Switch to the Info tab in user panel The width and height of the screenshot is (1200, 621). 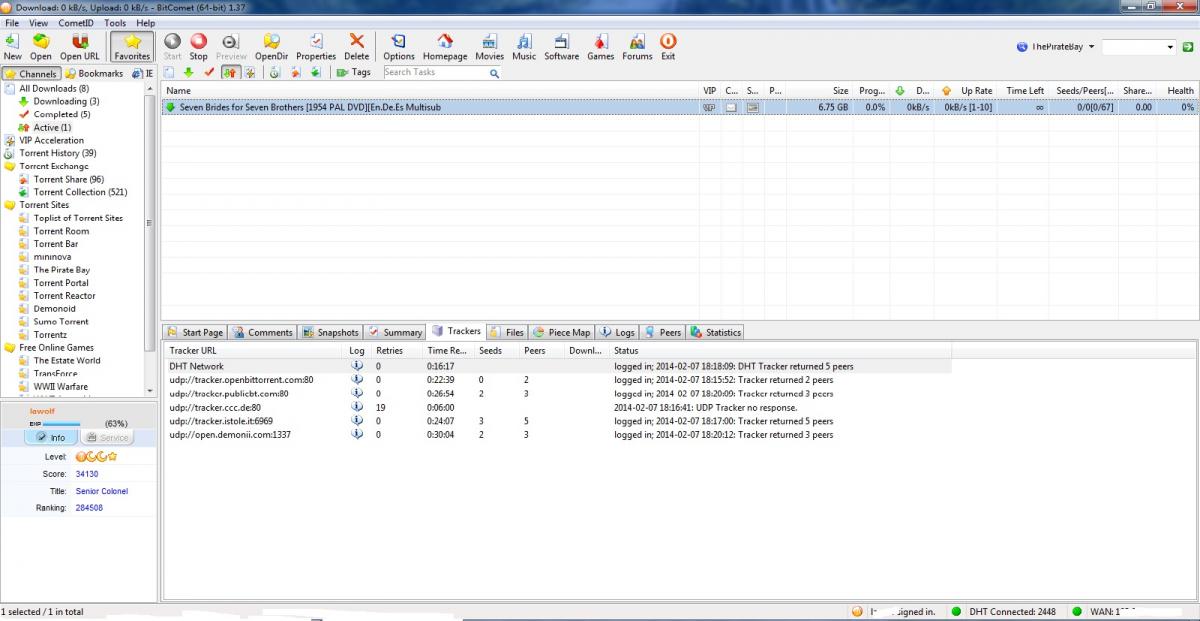click(x=50, y=437)
